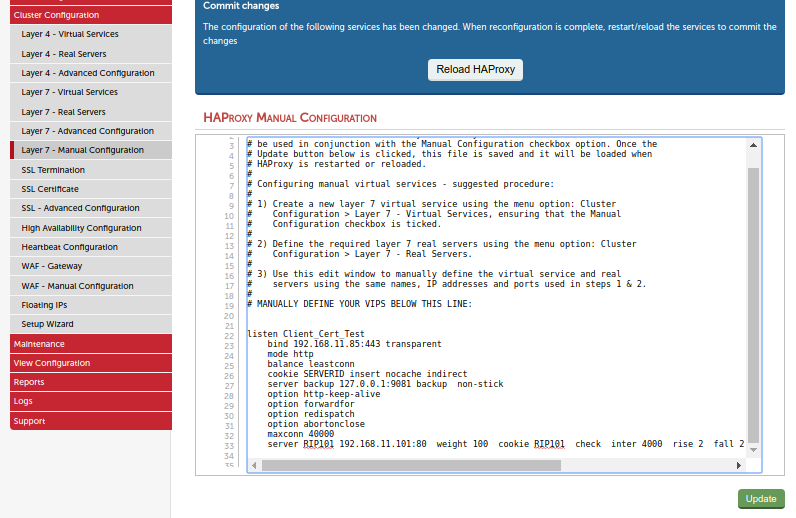The height and width of the screenshot is (518, 796).
Task: Open the SSL Termination page
Action: 91,170
